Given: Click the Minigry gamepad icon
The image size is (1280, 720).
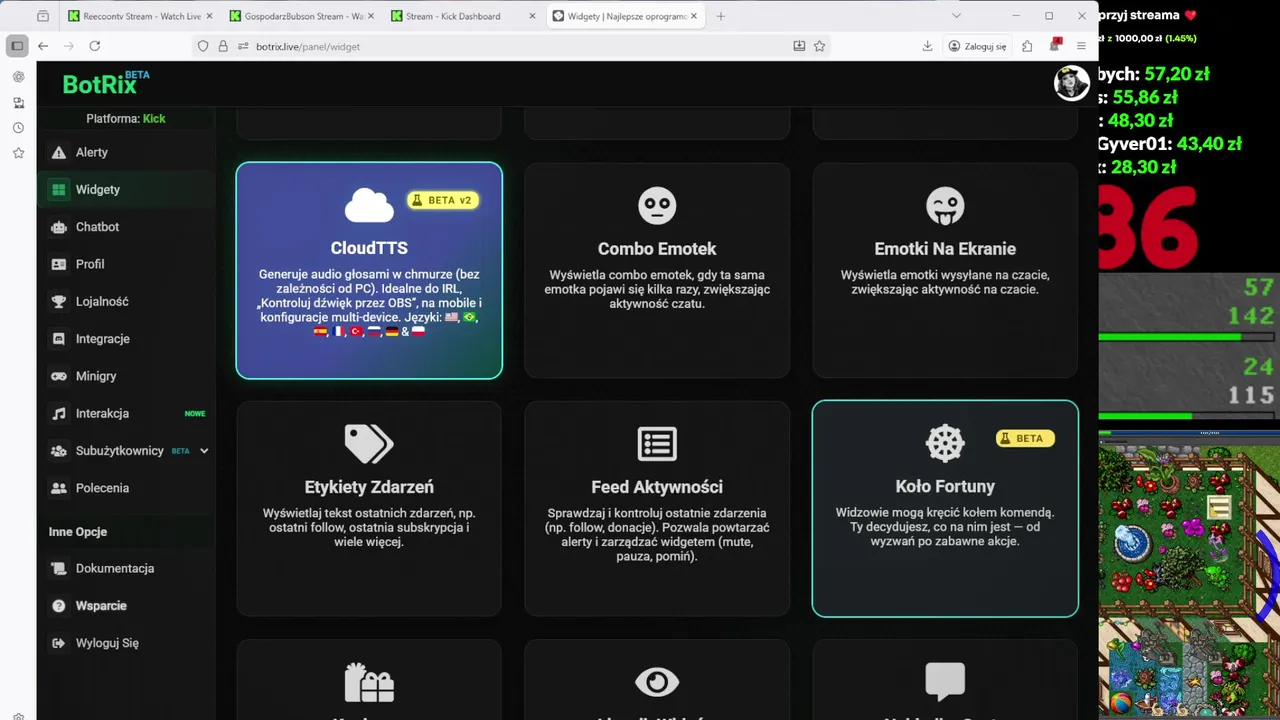Looking at the screenshot, I should pyautogui.click(x=58, y=376).
